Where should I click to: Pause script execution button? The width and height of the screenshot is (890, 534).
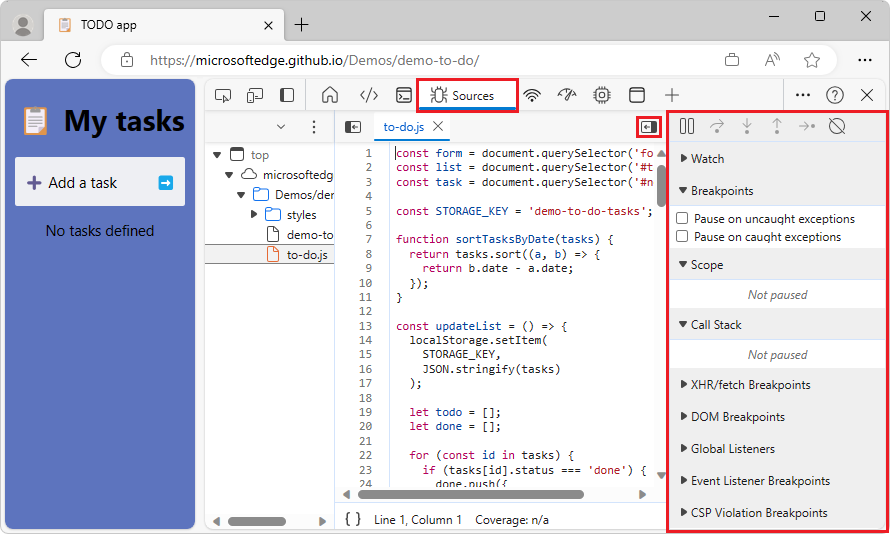(x=687, y=126)
